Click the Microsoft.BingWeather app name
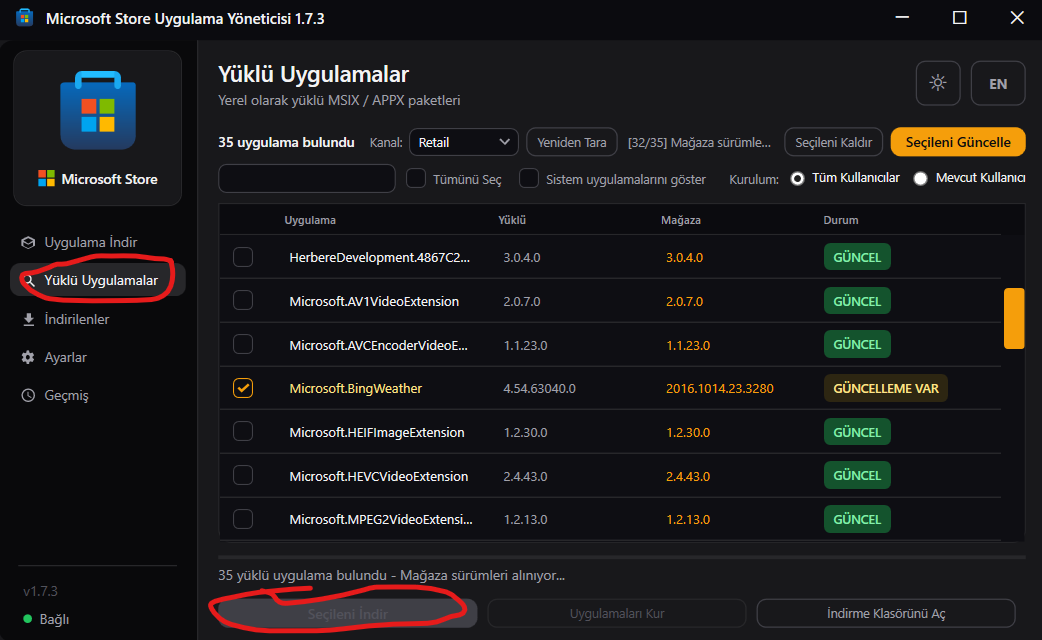1042x640 pixels. coord(356,388)
